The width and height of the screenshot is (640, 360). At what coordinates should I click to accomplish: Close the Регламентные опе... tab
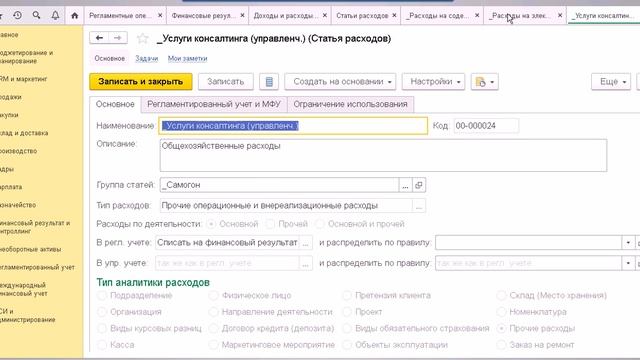click(x=160, y=16)
